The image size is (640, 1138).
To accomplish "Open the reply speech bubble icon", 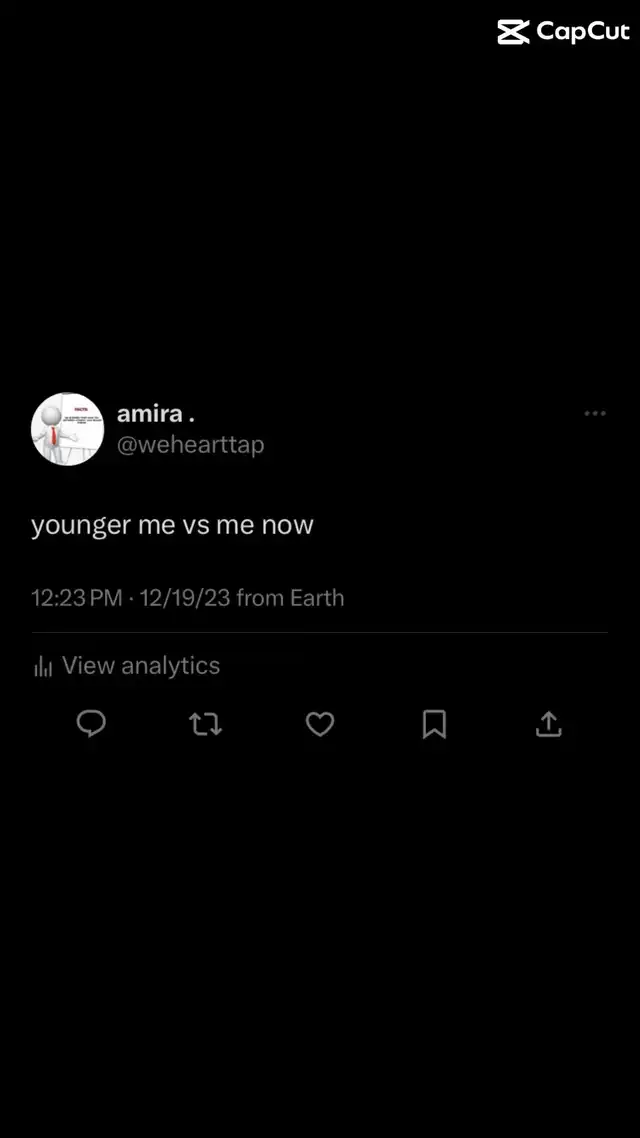I will (91, 724).
